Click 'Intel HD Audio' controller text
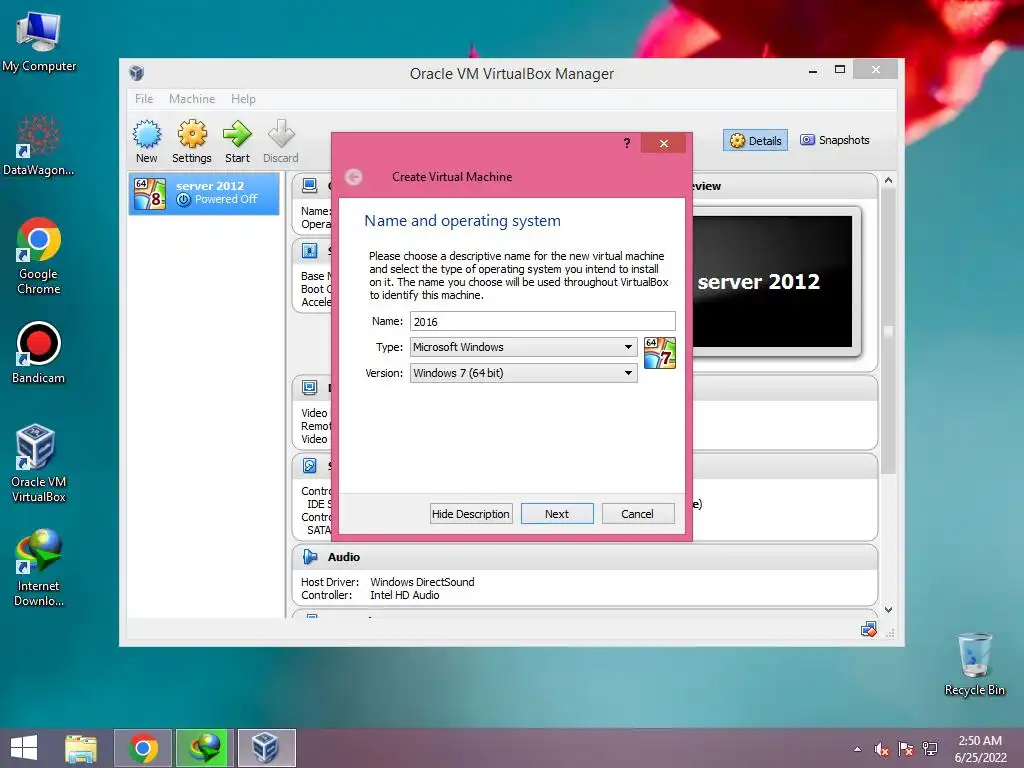Viewport: 1024px width, 768px height. (405, 595)
